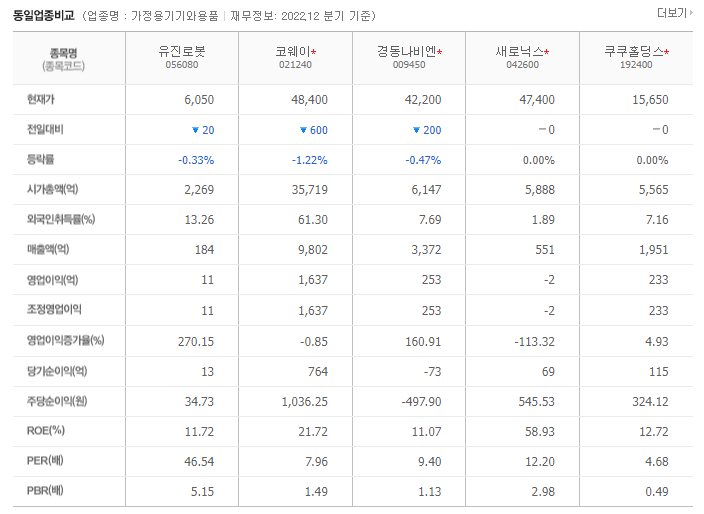The image size is (704, 514).
Task: Select PBR value 2.98
Action: pos(543,492)
